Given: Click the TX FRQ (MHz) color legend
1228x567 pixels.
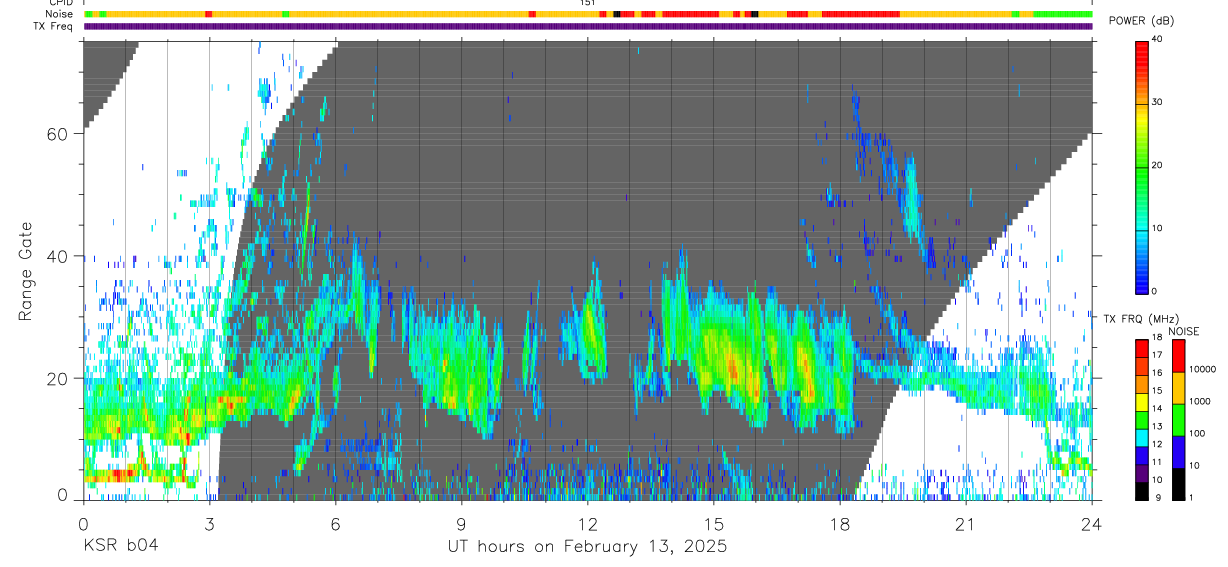Looking at the screenshot, I should [x=1142, y=420].
